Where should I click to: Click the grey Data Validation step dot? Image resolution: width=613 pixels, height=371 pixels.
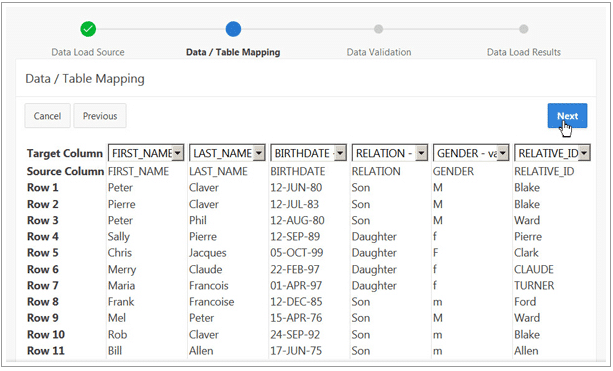point(378,29)
